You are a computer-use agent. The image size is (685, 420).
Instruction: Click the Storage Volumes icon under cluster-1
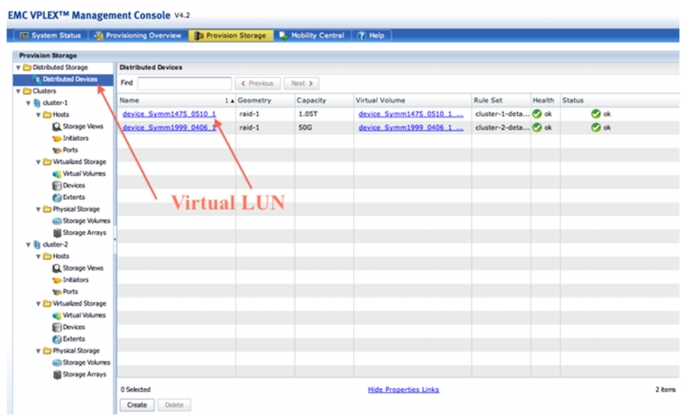(57, 221)
